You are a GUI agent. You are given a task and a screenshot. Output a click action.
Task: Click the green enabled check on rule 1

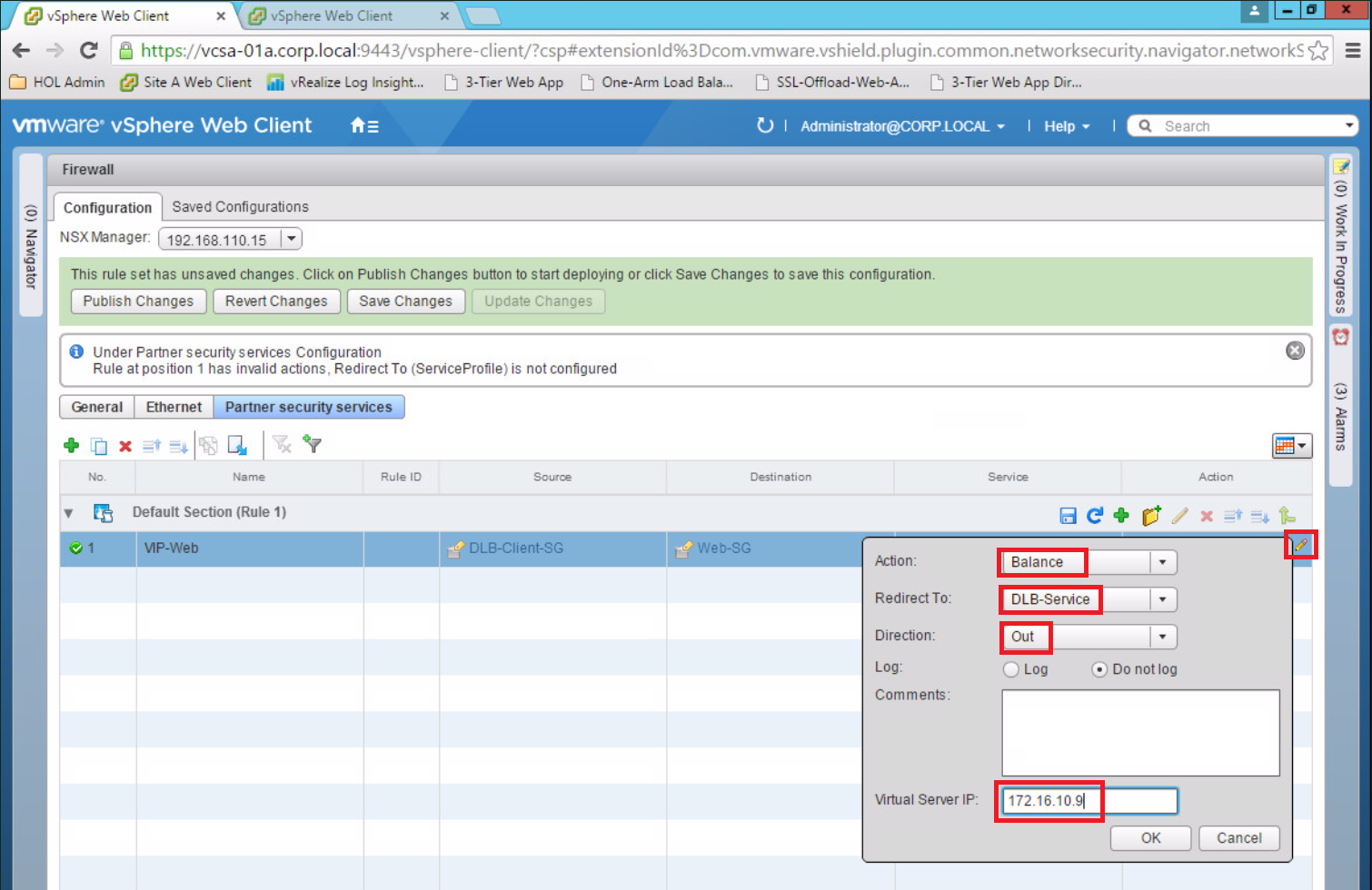pyautogui.click(x=75, y=548)
